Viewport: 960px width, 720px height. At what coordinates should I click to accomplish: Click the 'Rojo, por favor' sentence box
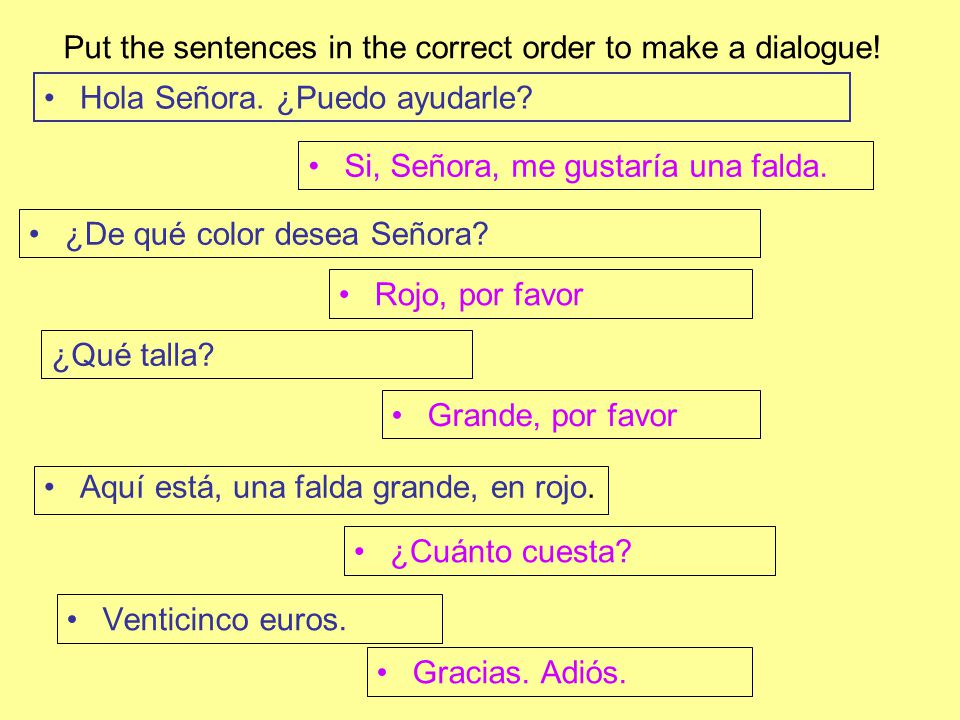tap(541, 294)
